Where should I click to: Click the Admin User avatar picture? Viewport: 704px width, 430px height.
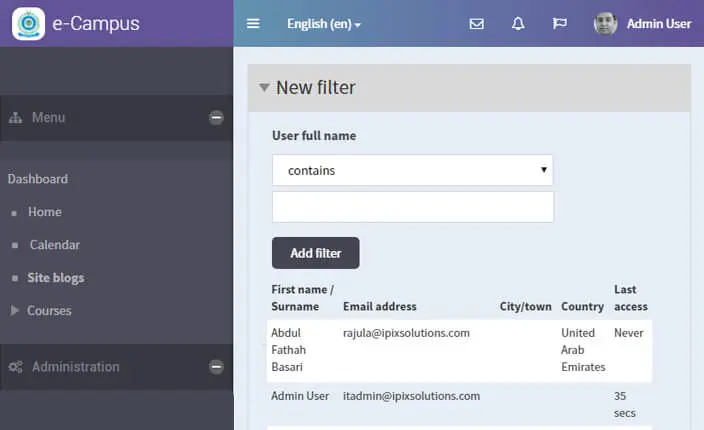point(605,24)
